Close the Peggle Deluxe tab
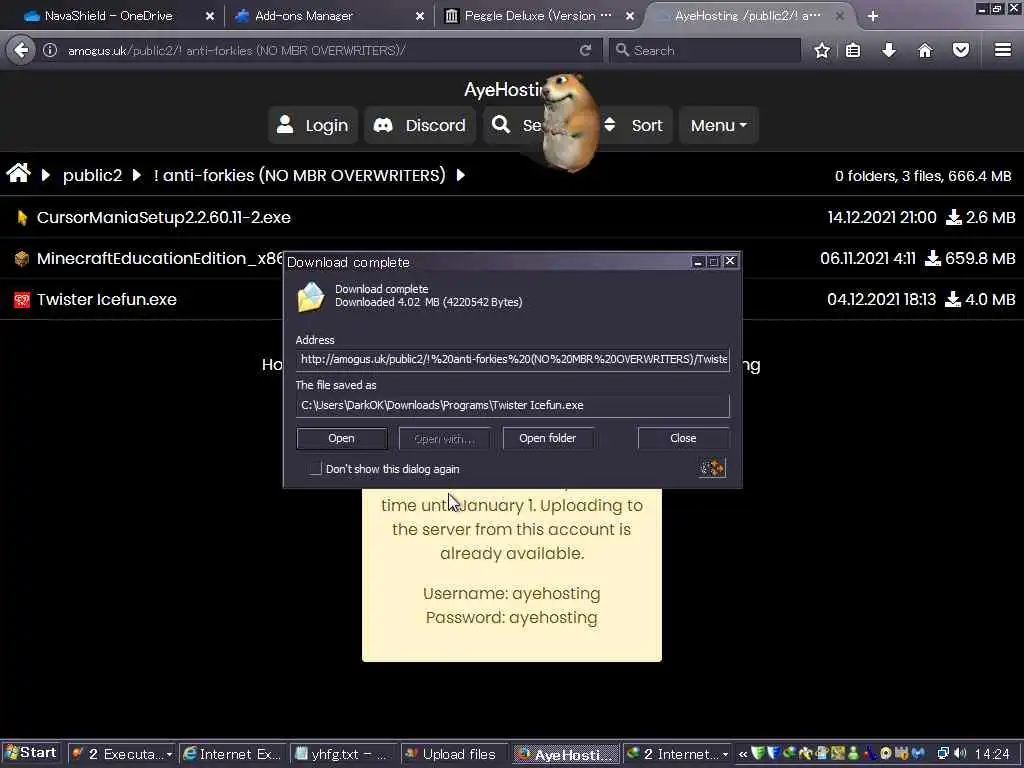This screenshot has height=768, width=1024. click(630, 16)
